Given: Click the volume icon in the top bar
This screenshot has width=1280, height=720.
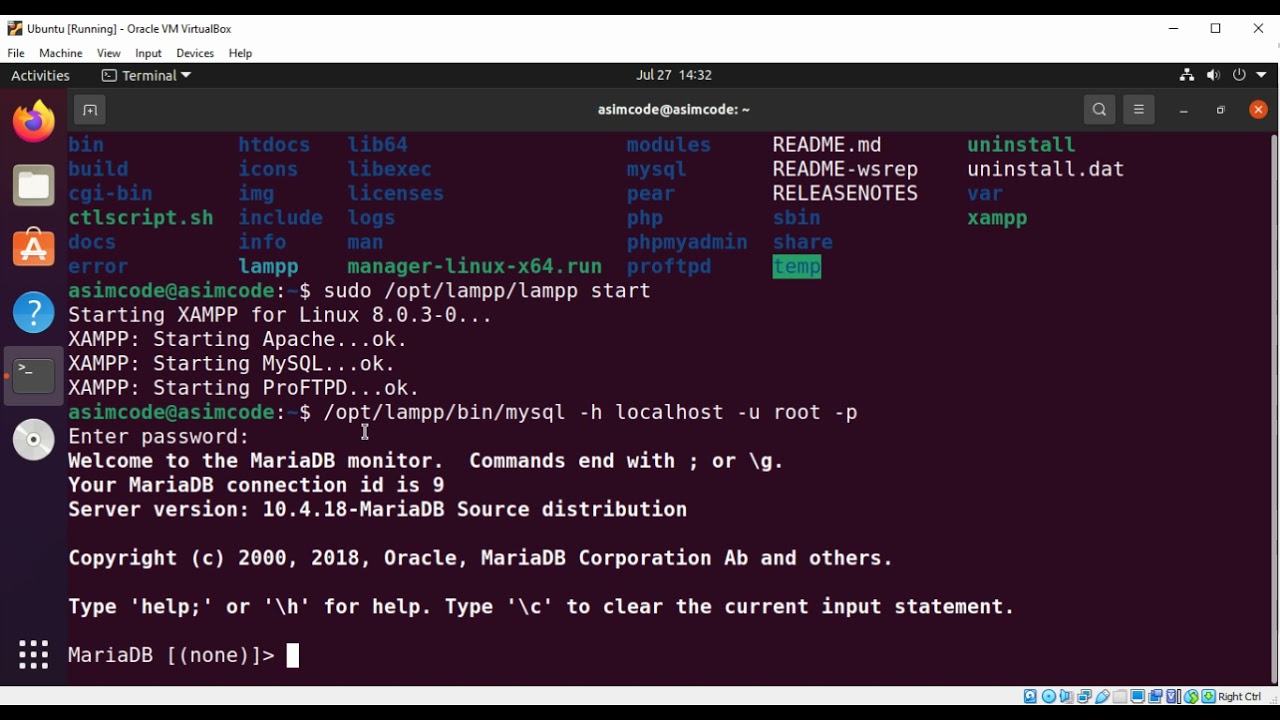Looking at the screenshot, I should [1213, 75].
